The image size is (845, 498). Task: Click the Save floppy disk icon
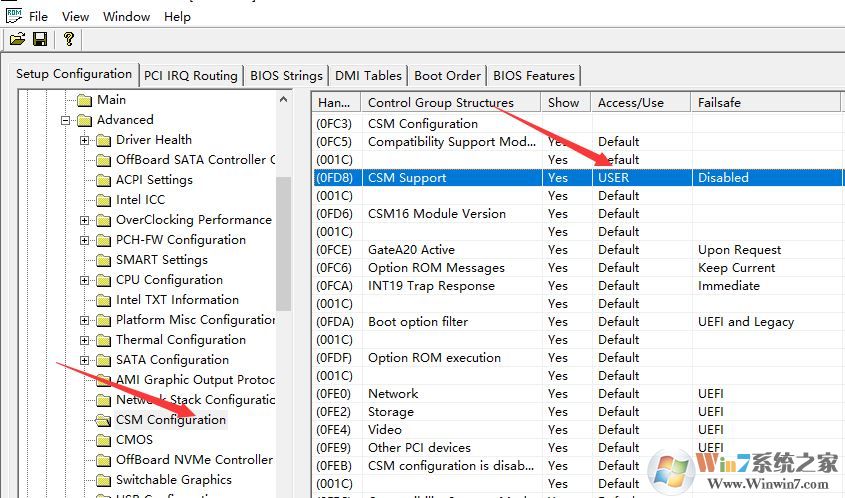coord(40,39)
